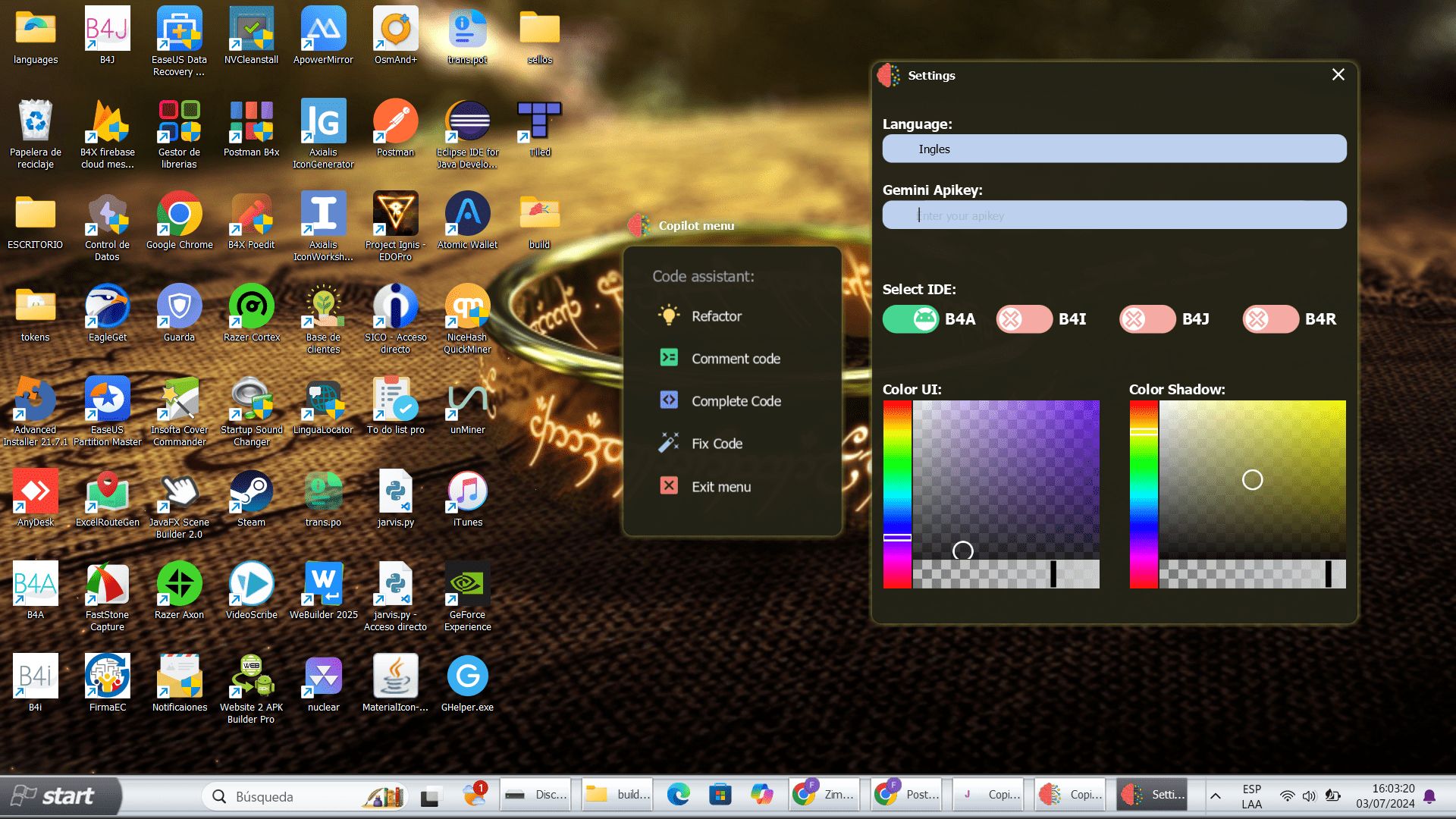
Task: Click the red Exit menu icon
Action: pyautogui.click(x=668, y=486)
